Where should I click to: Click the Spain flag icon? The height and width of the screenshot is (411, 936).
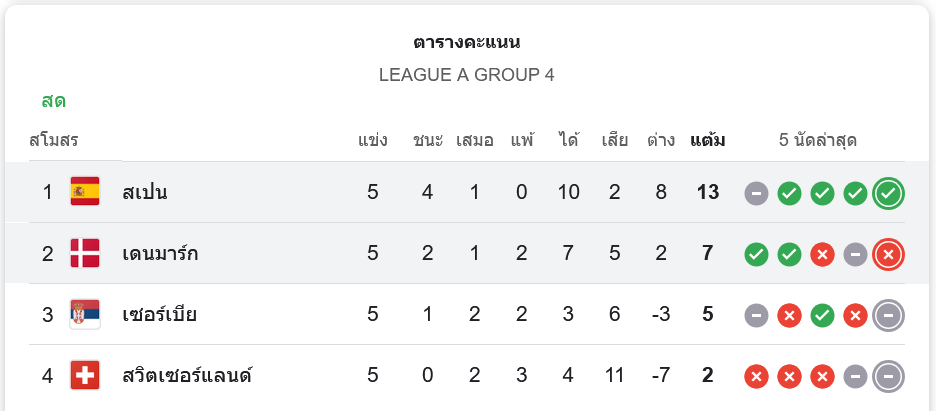point(85,192)
